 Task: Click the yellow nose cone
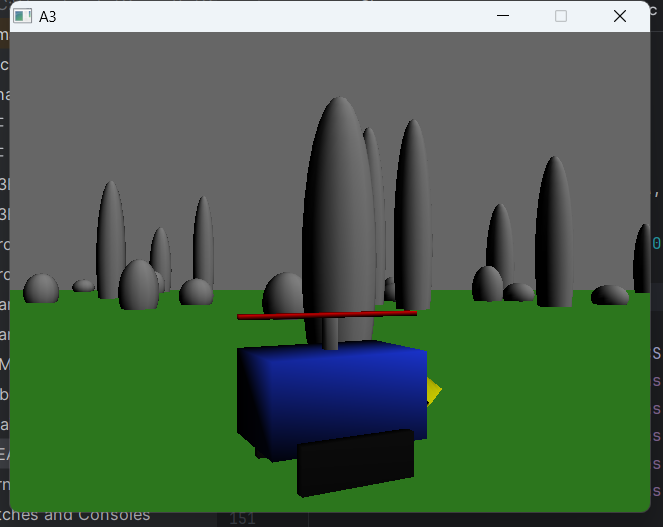(433, 390)
